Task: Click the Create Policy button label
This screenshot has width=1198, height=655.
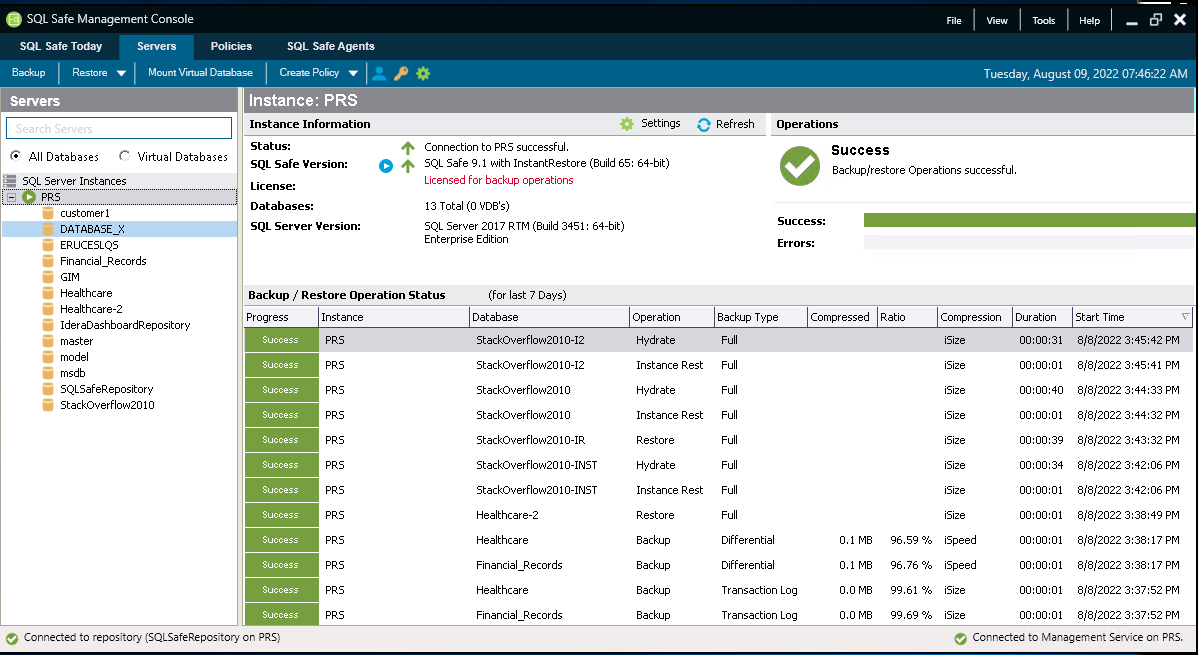Action: pos(309,73)
